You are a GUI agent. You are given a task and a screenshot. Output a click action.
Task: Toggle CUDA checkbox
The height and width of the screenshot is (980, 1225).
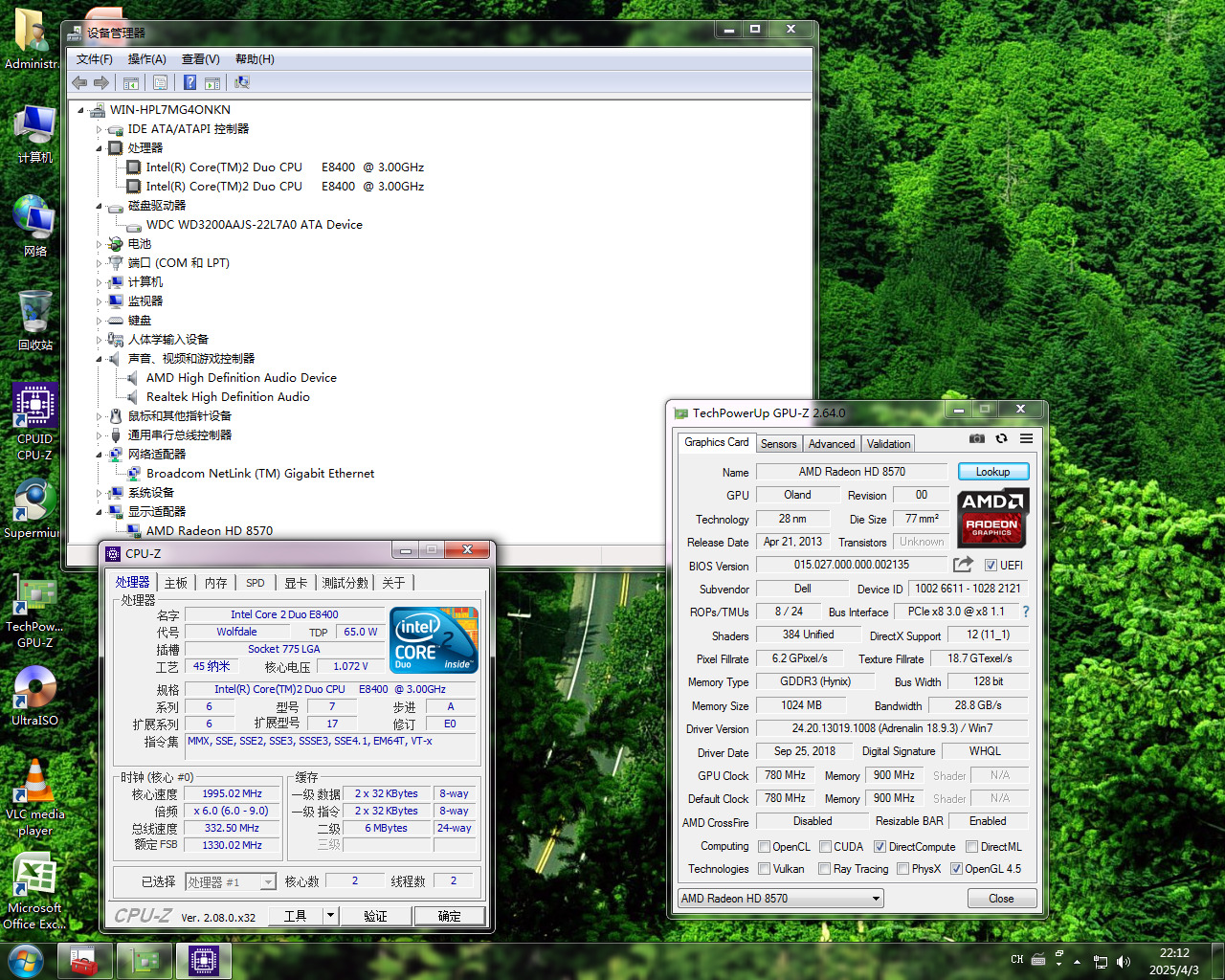[825, 847]
